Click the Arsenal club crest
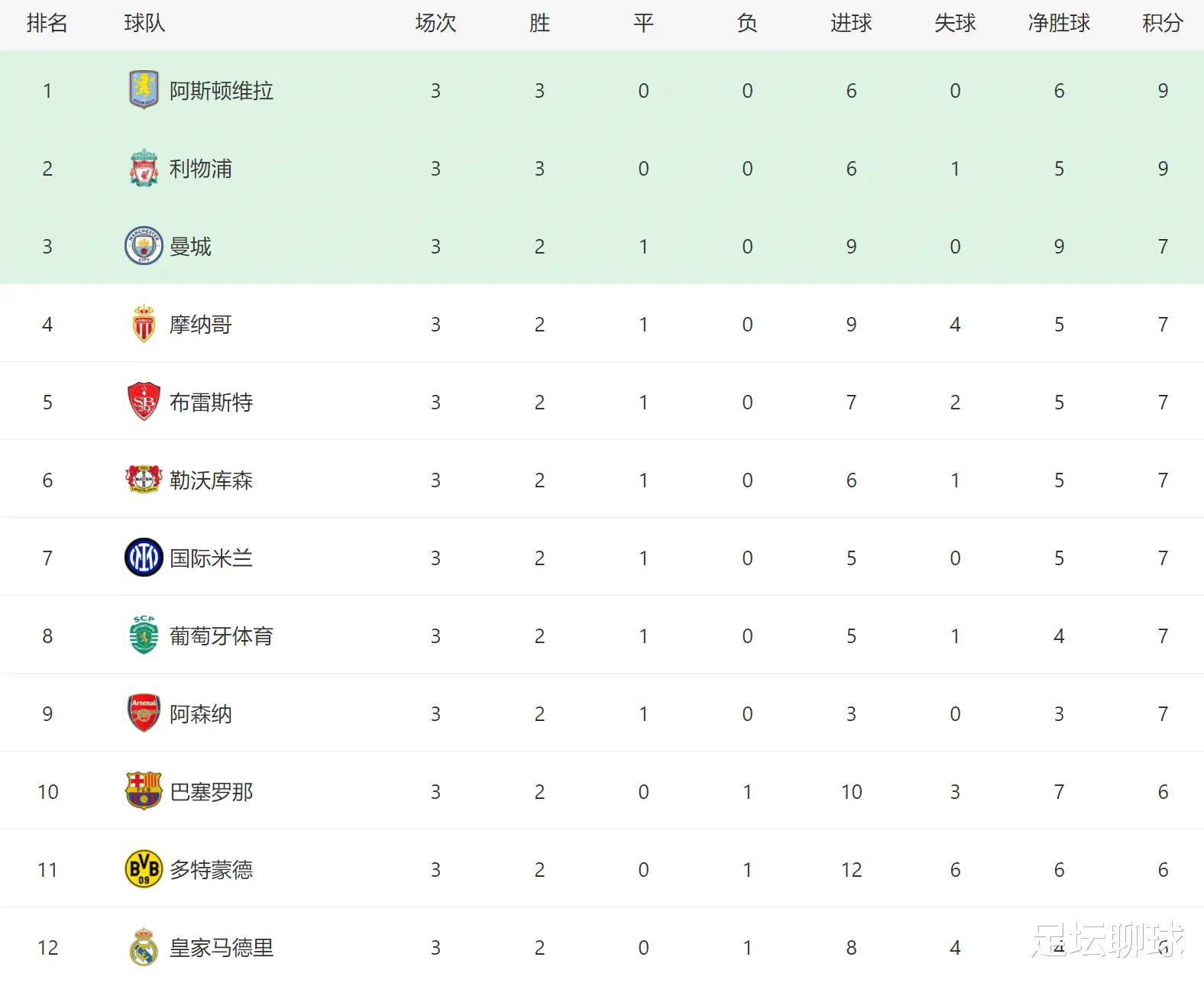 coord(144,713)
